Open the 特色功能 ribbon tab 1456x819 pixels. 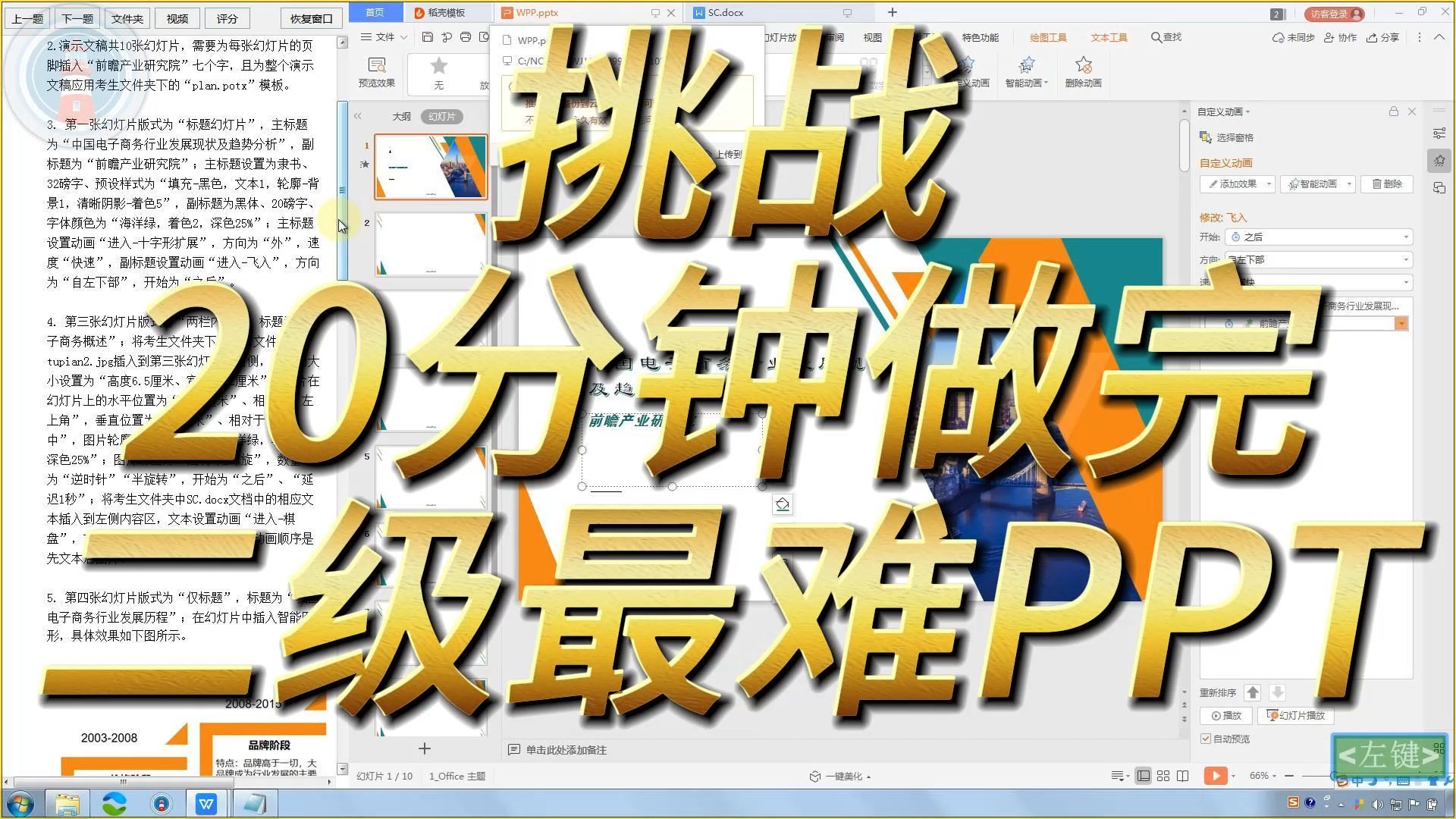980,37
